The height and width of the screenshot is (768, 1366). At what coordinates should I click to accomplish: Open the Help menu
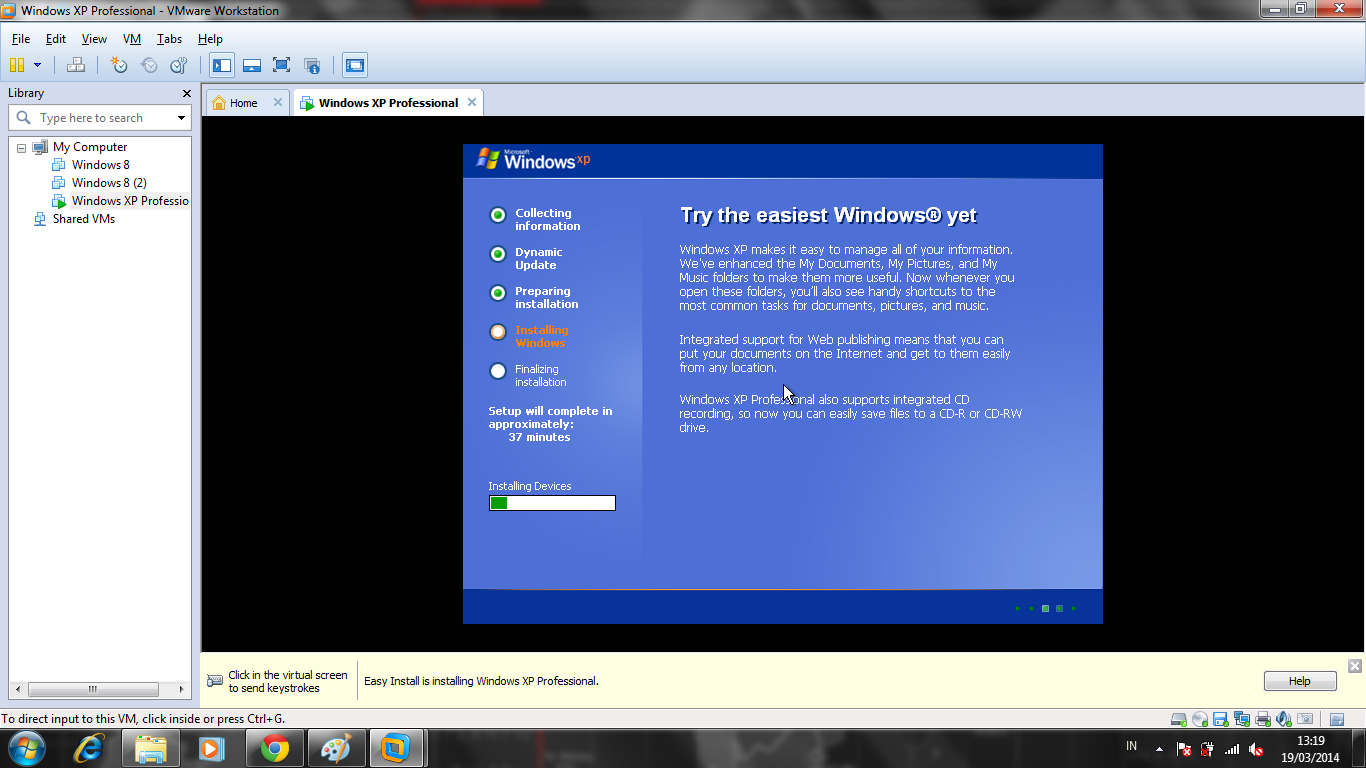(210, 39)
